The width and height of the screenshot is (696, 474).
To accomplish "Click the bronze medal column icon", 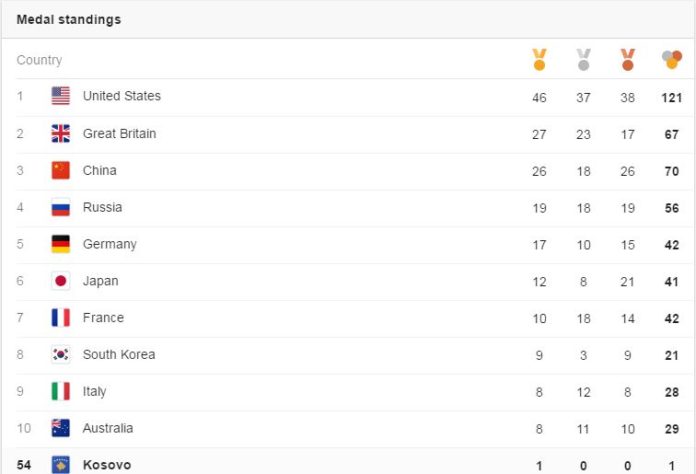I will [x=628, y=59].
